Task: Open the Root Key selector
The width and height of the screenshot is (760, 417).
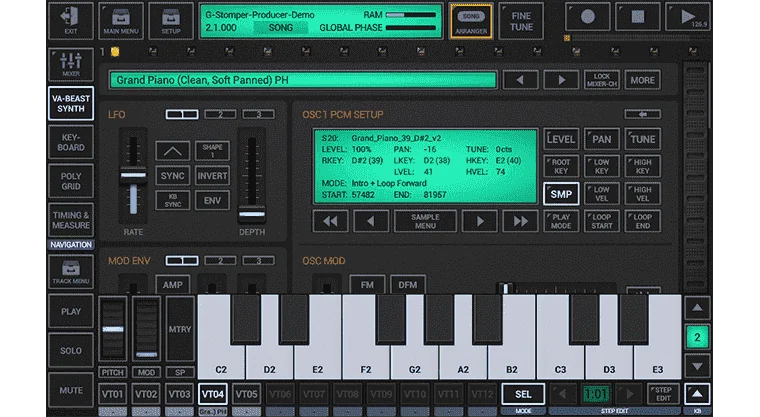Action: click(561, 166)
